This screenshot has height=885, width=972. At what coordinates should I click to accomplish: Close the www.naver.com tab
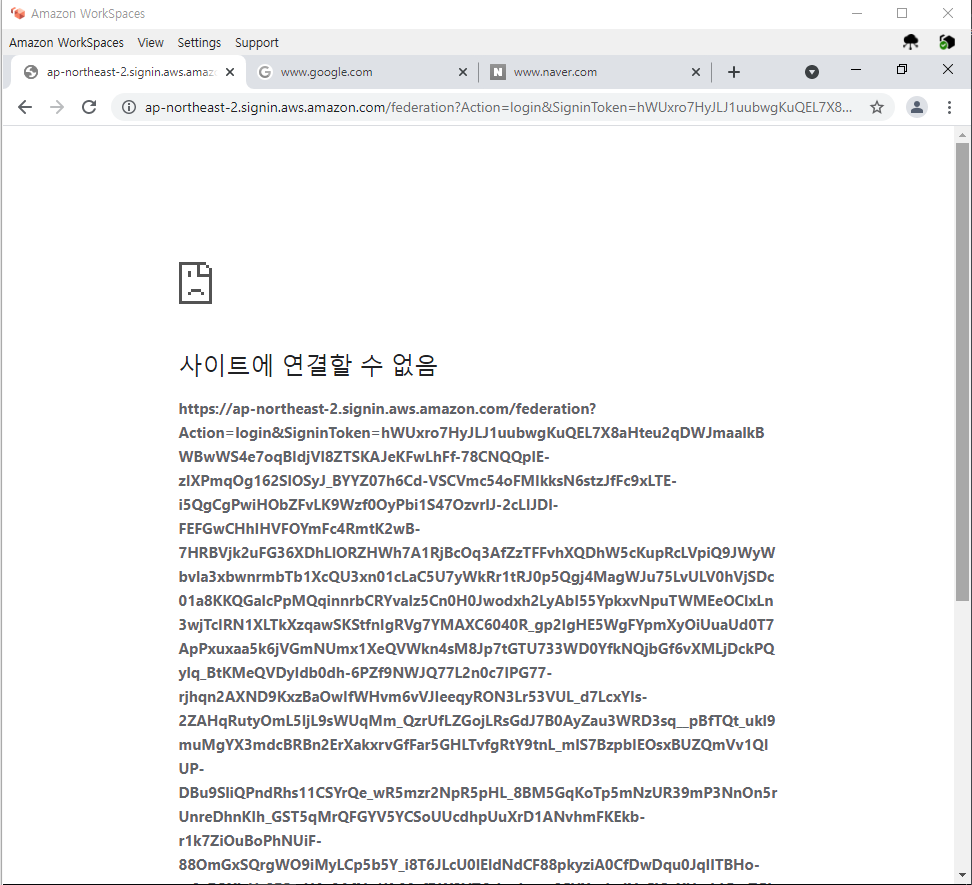pos(696,72)
